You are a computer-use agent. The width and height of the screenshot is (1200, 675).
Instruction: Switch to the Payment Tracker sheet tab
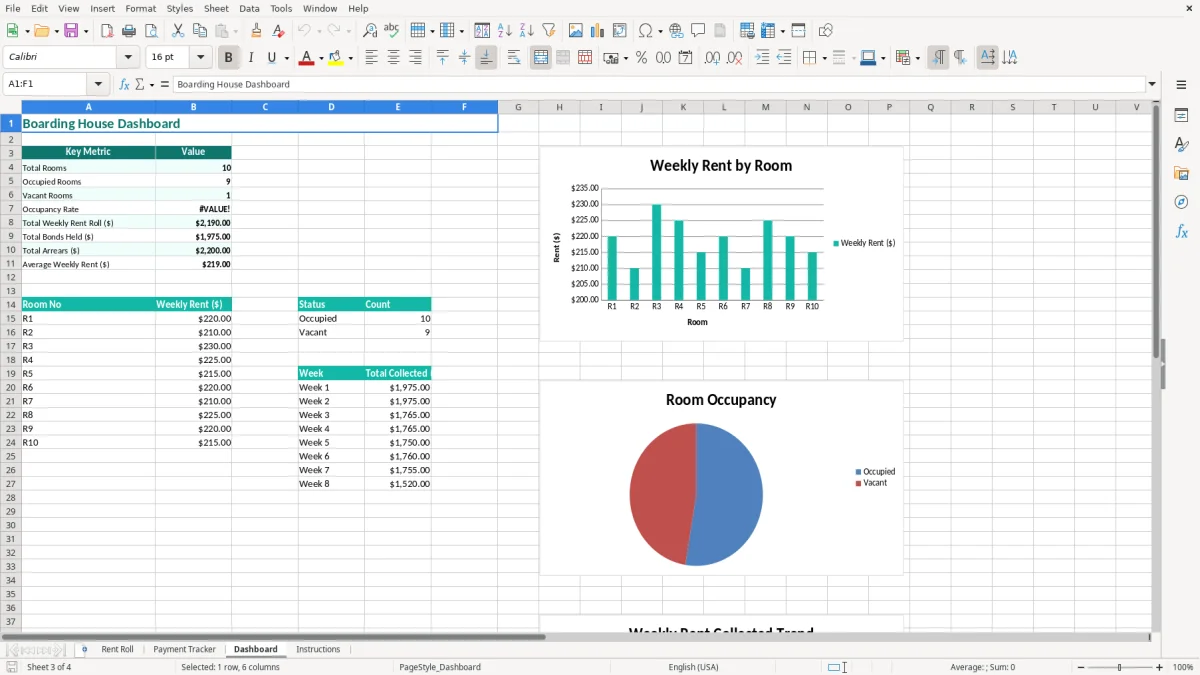coord(184,649)
